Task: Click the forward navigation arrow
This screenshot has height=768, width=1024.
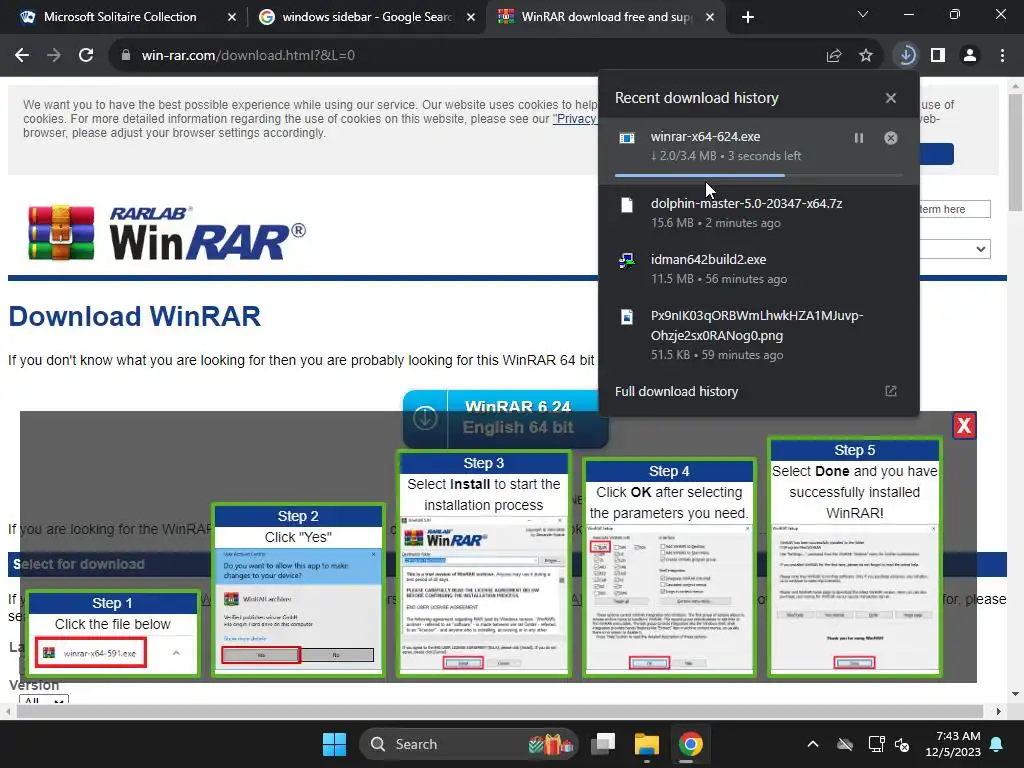Action: coord(54,56)
